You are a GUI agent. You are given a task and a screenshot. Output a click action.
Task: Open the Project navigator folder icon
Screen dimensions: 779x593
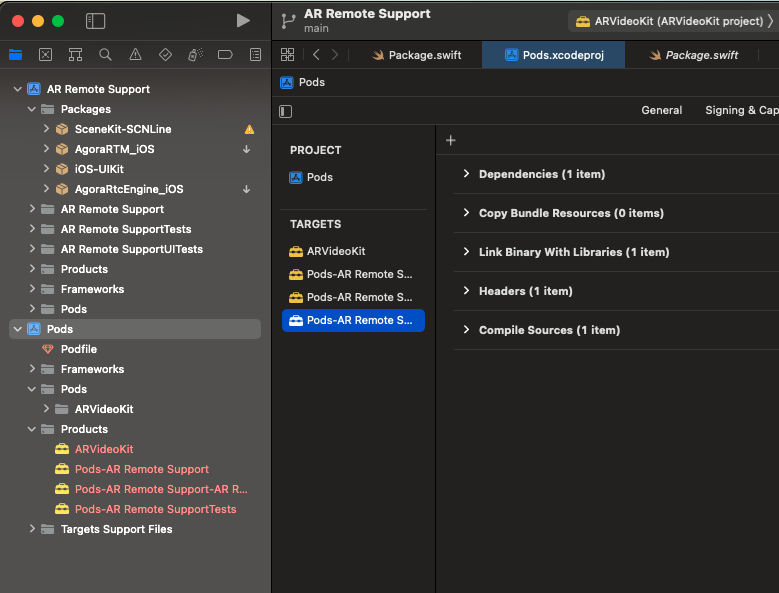tap(15, 55)
